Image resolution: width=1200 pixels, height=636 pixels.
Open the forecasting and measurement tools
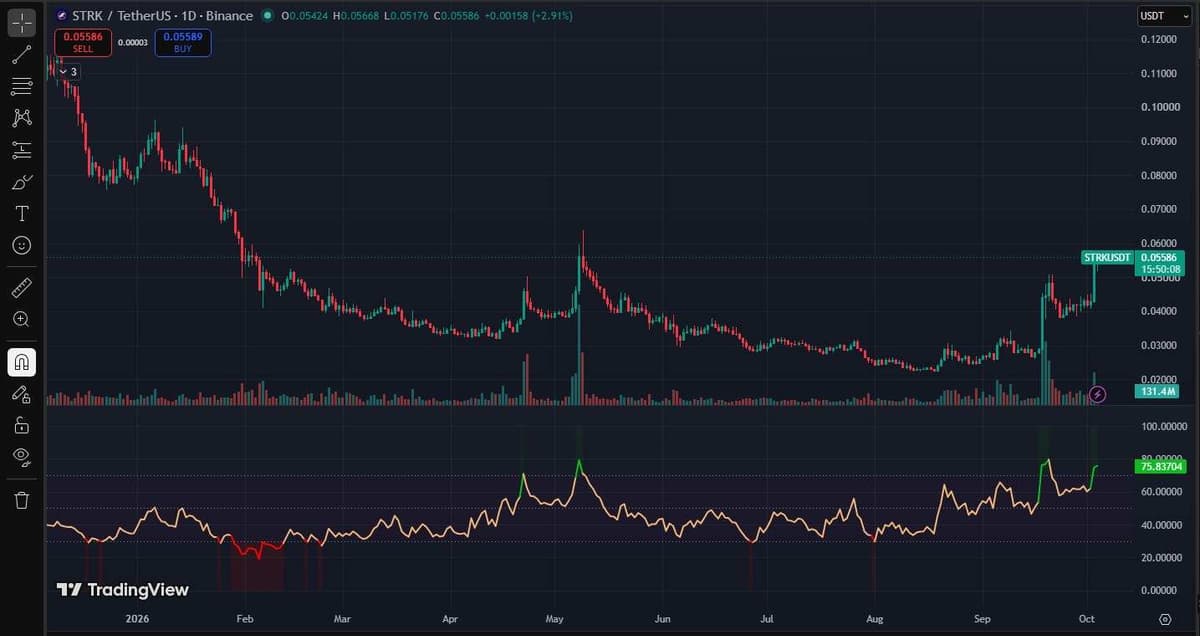pyautogui.click(x=22, y=150)
